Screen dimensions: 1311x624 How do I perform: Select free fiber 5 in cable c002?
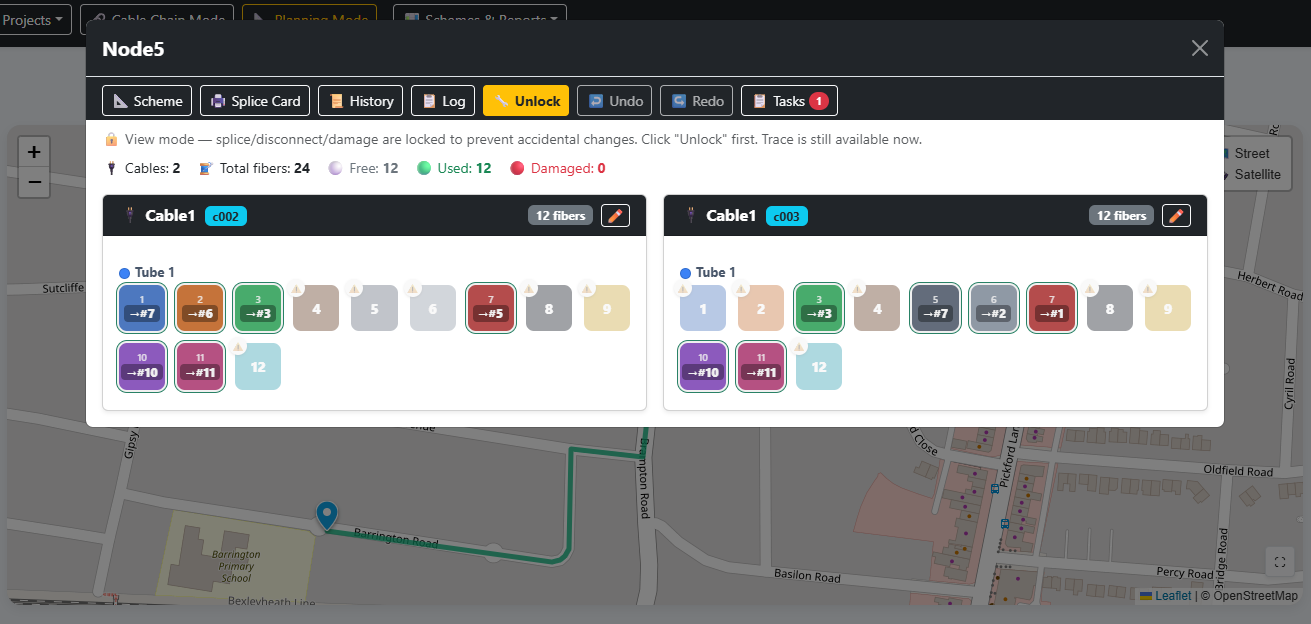(374, 308)
